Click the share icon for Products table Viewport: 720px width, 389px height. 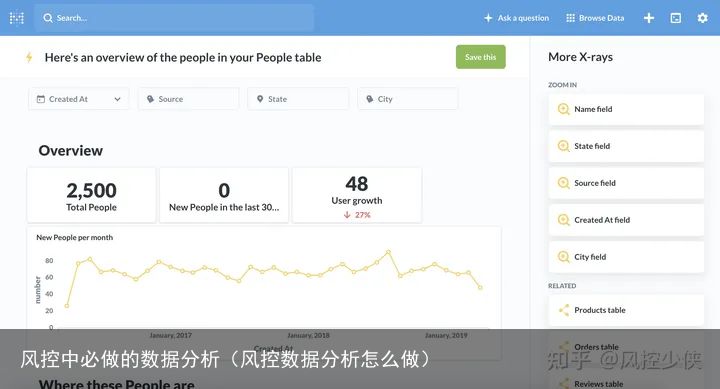coord(563,310)
